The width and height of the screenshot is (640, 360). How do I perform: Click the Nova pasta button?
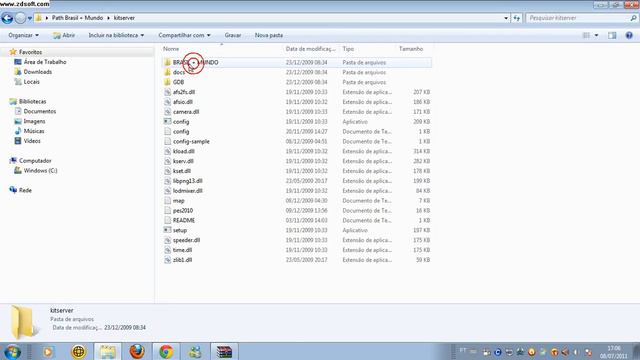[269, 35]
